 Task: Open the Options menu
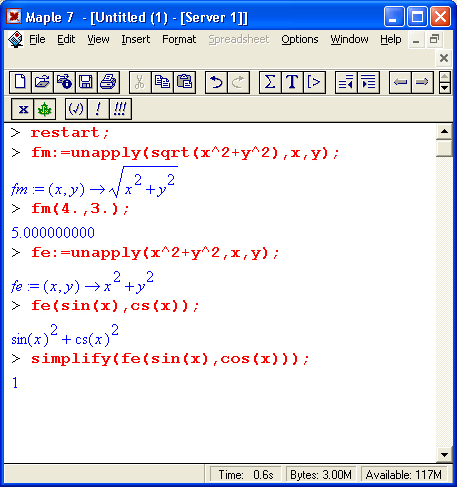click(300, 39)
